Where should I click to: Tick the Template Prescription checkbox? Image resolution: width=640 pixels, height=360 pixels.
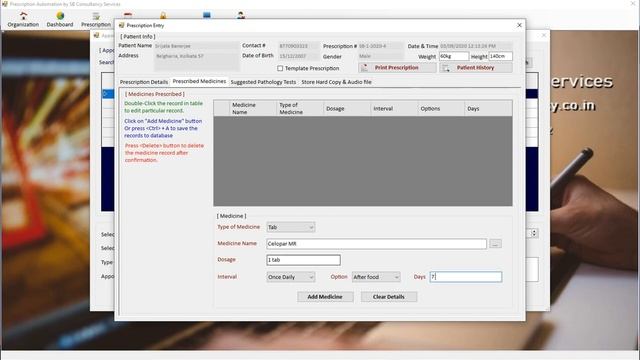280,69
